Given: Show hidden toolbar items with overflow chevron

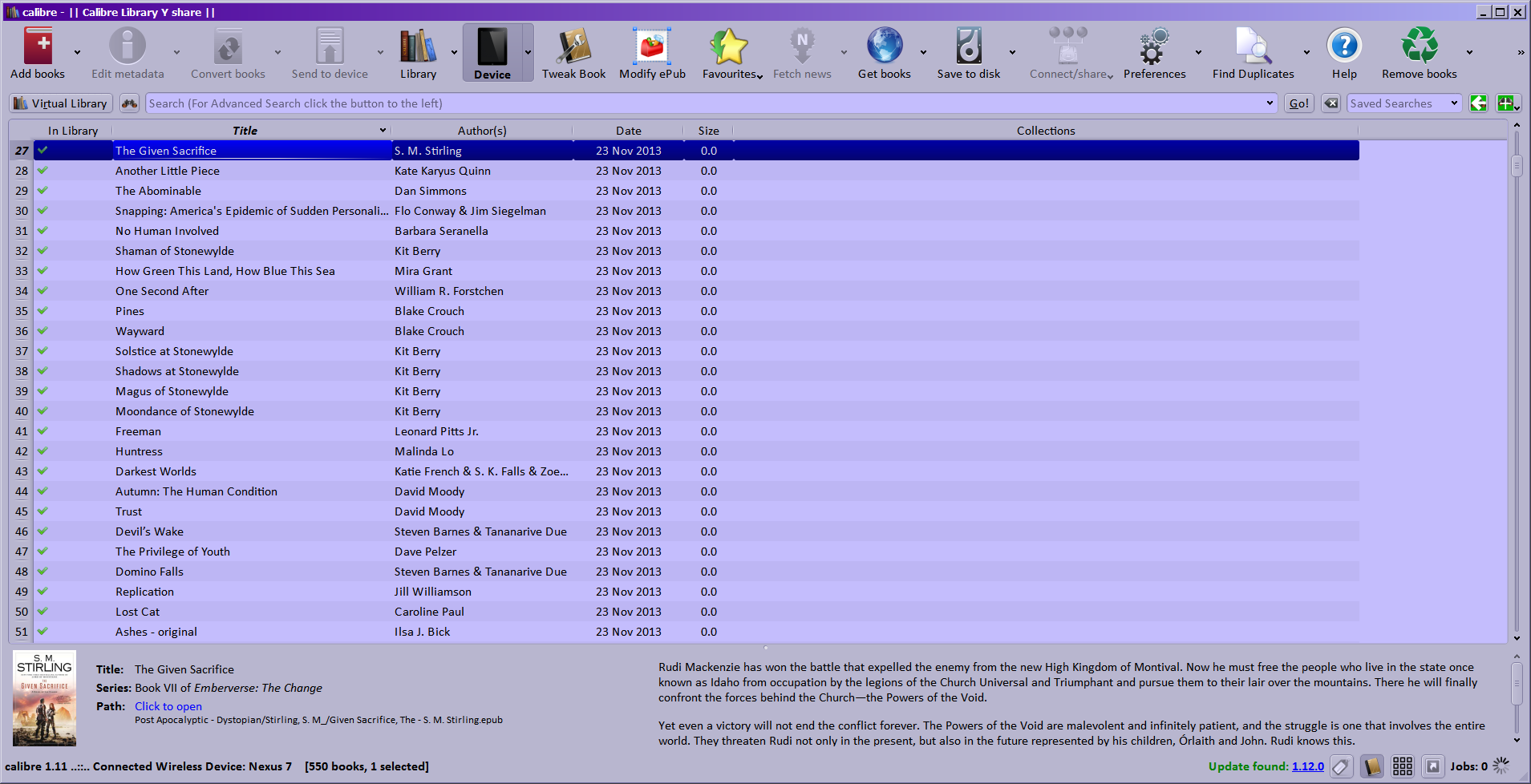Looking at the screenshot, I should point(1521,53).
